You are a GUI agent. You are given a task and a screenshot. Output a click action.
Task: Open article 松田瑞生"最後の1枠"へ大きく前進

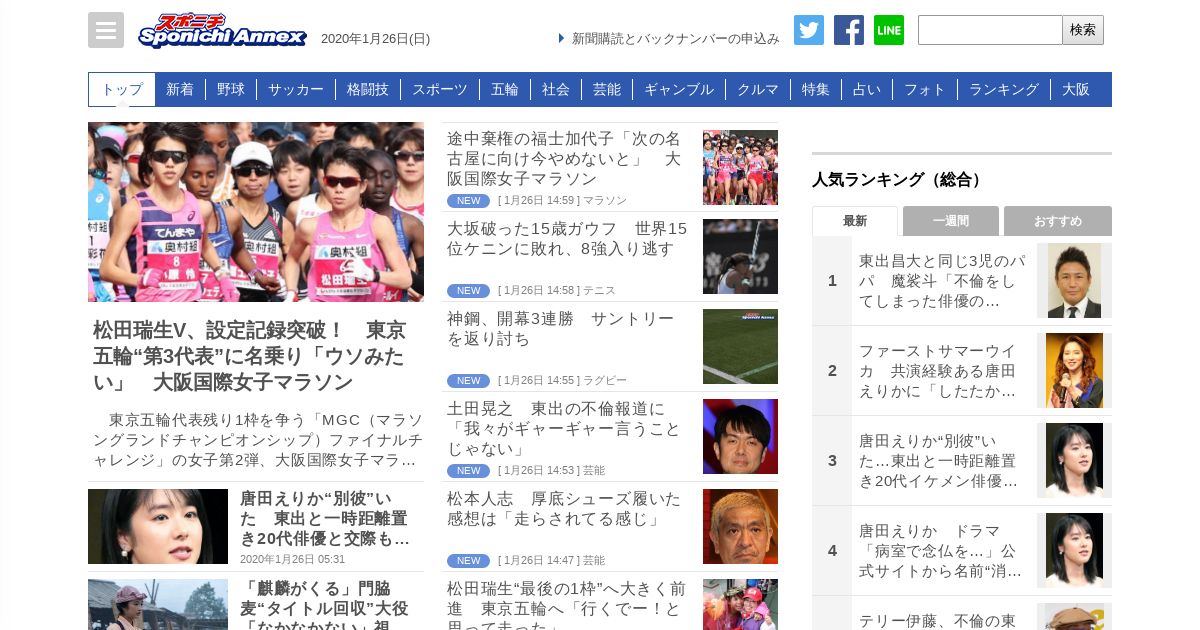tap(567, 604)
